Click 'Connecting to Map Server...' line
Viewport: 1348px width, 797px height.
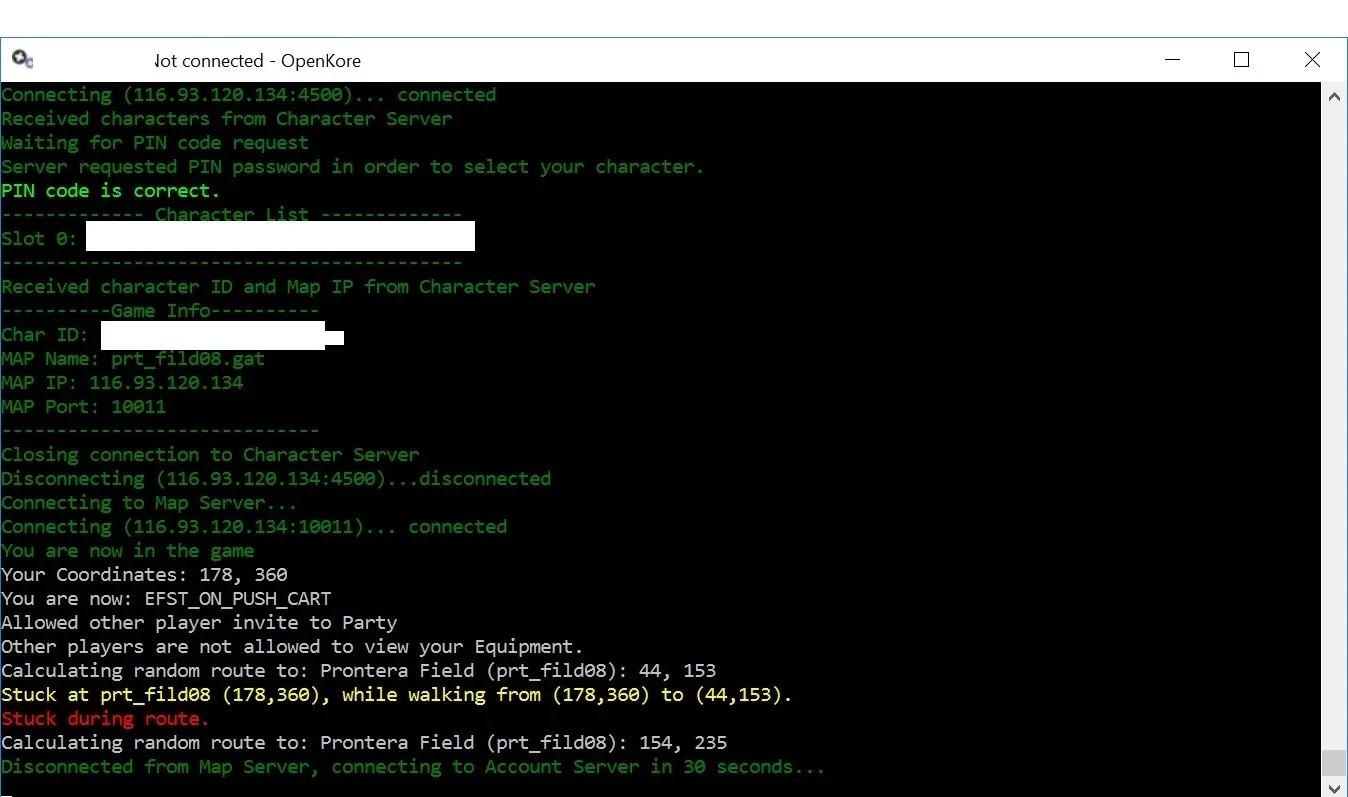pos(149,503)
